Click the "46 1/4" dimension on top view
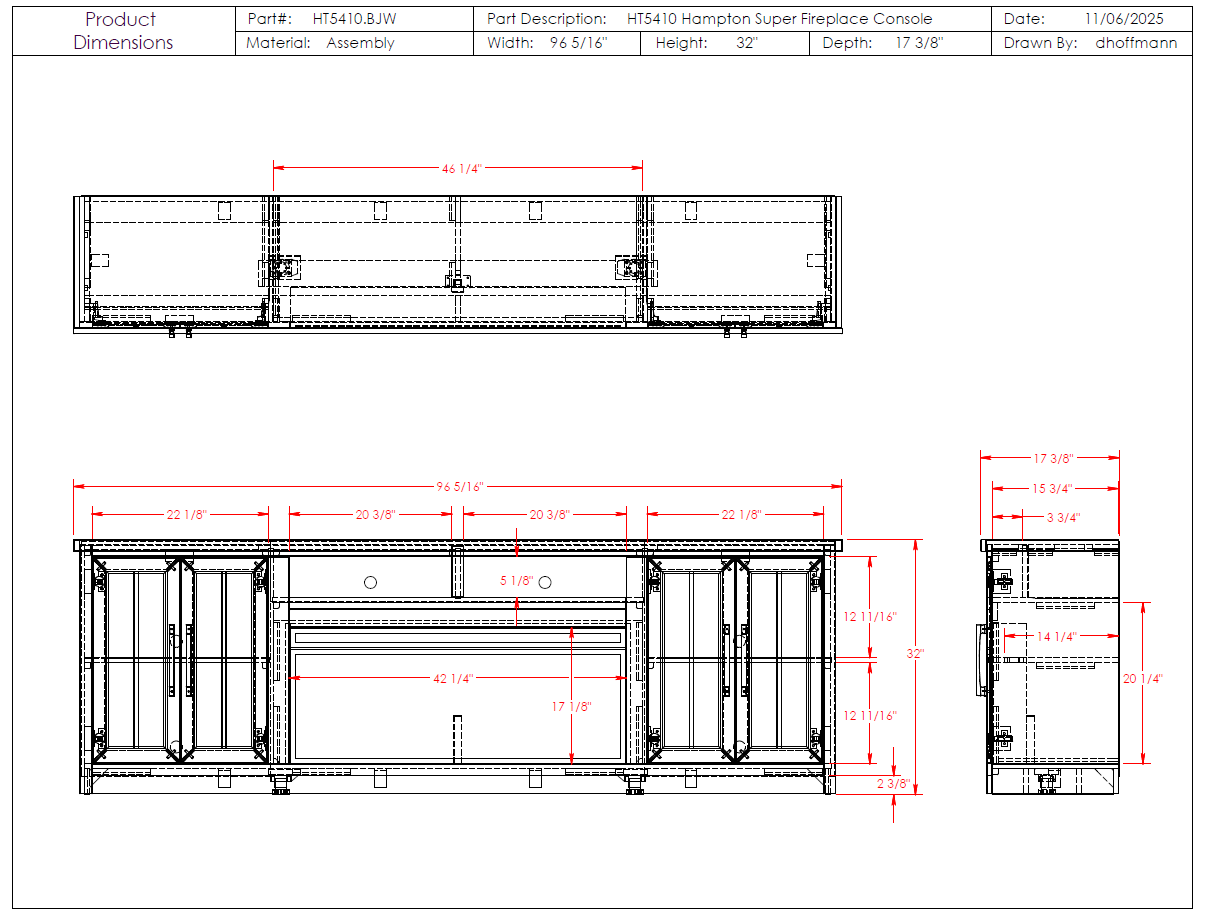This screenshot has height=923, width=1209. coord(462,169)
